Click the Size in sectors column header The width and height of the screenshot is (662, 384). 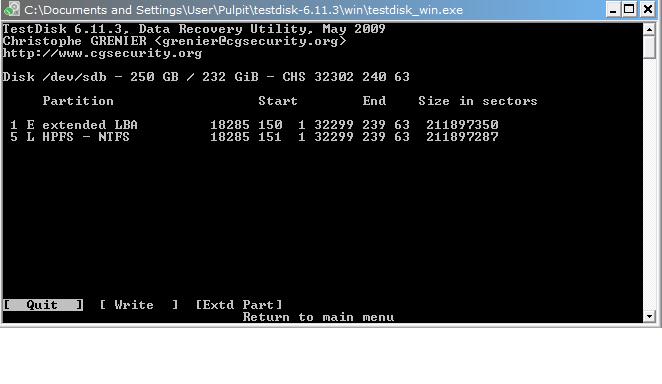478,101
